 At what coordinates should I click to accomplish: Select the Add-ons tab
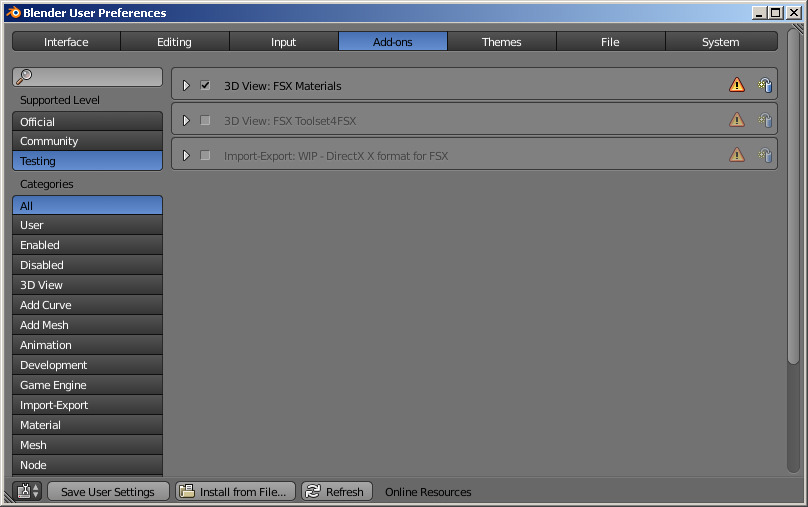click(393, 42)
